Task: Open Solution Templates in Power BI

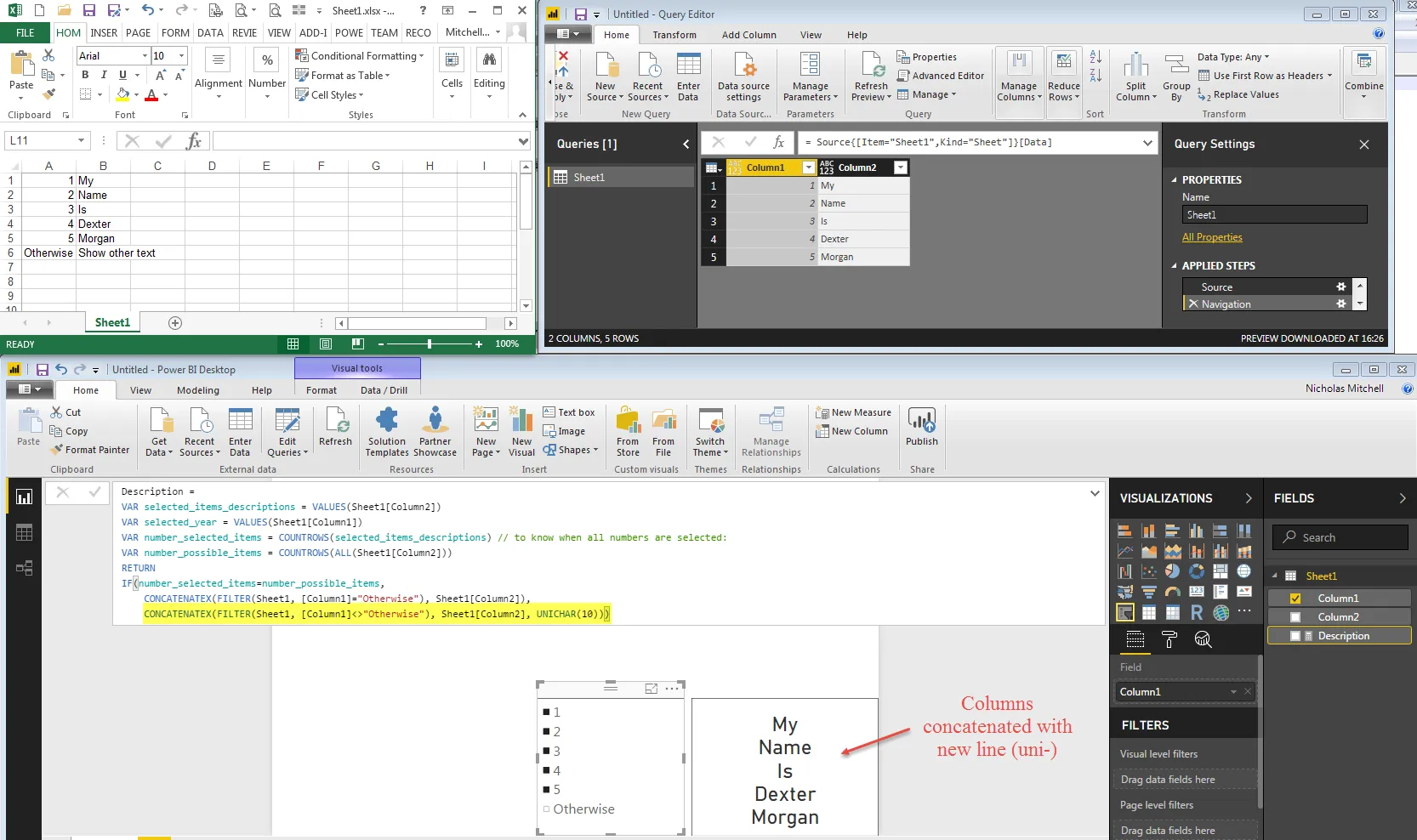Action: click(x=387, y=432)
